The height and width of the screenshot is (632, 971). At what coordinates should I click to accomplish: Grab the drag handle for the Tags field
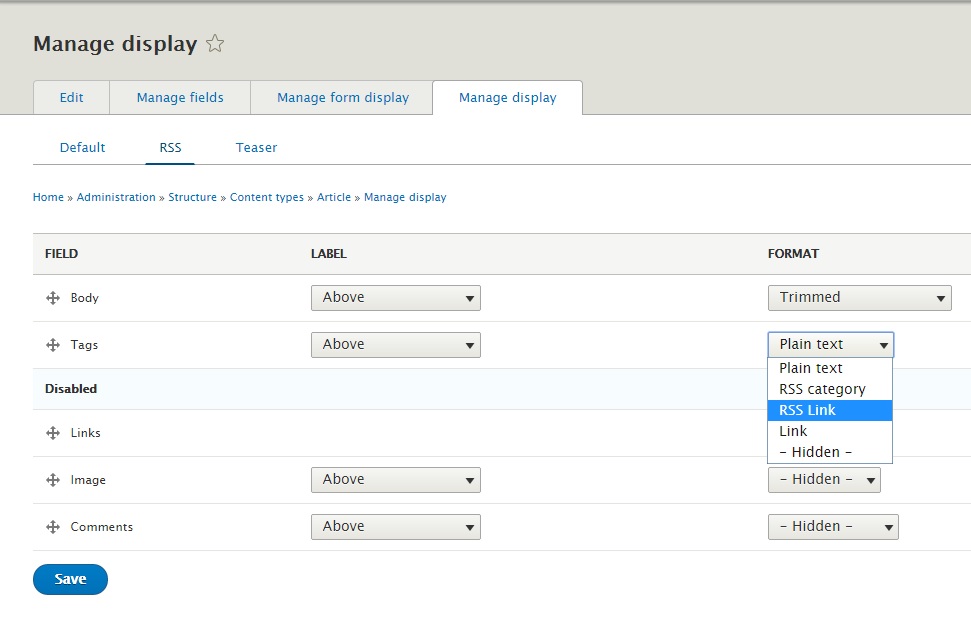pos(53,344)
